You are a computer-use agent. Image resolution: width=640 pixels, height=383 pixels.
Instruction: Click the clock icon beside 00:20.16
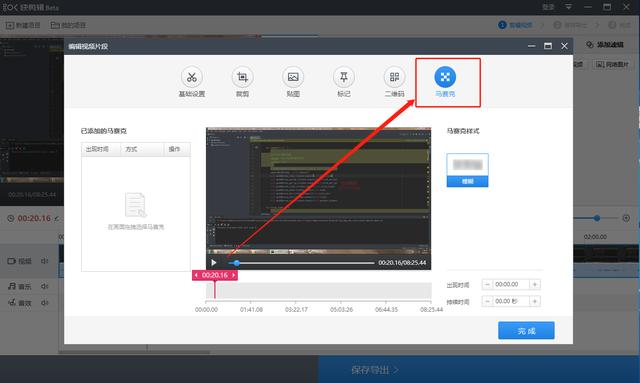pos(11,218)
